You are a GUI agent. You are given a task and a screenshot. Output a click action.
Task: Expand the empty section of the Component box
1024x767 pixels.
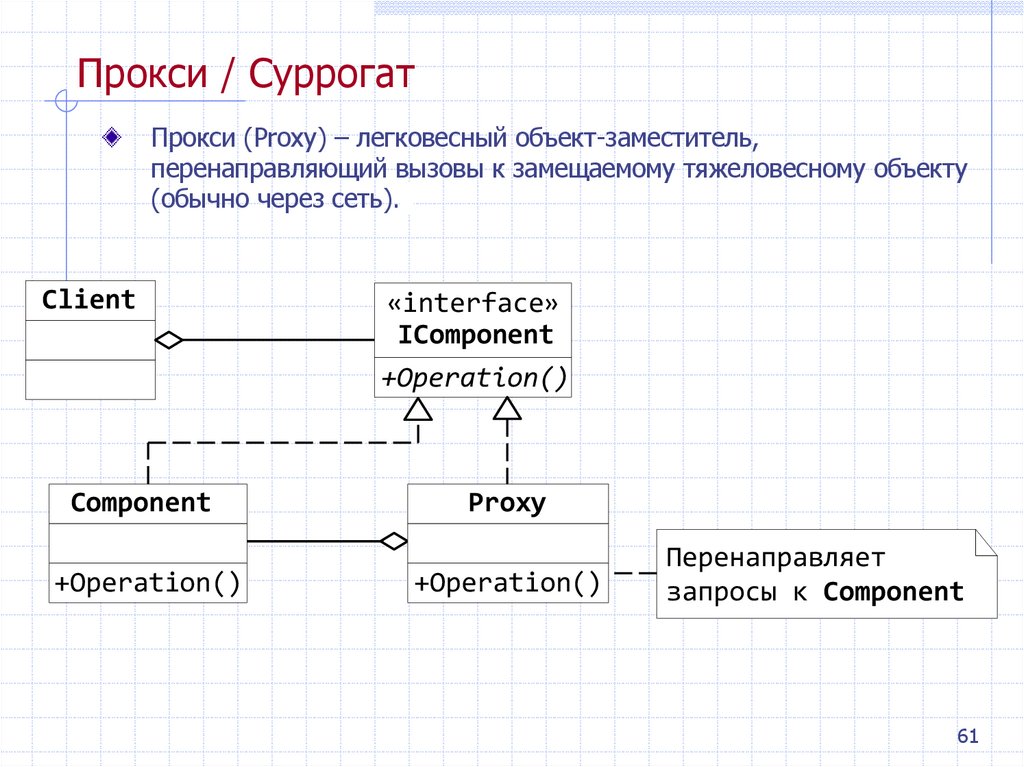147,541
